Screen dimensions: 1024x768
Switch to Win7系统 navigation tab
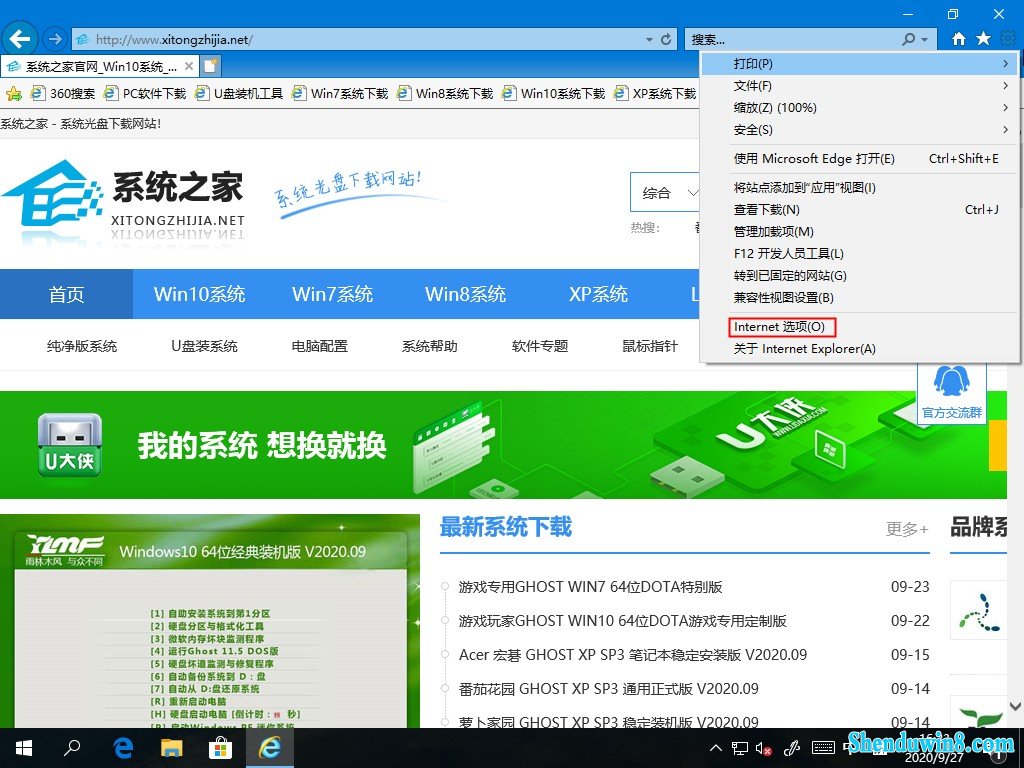332,294
